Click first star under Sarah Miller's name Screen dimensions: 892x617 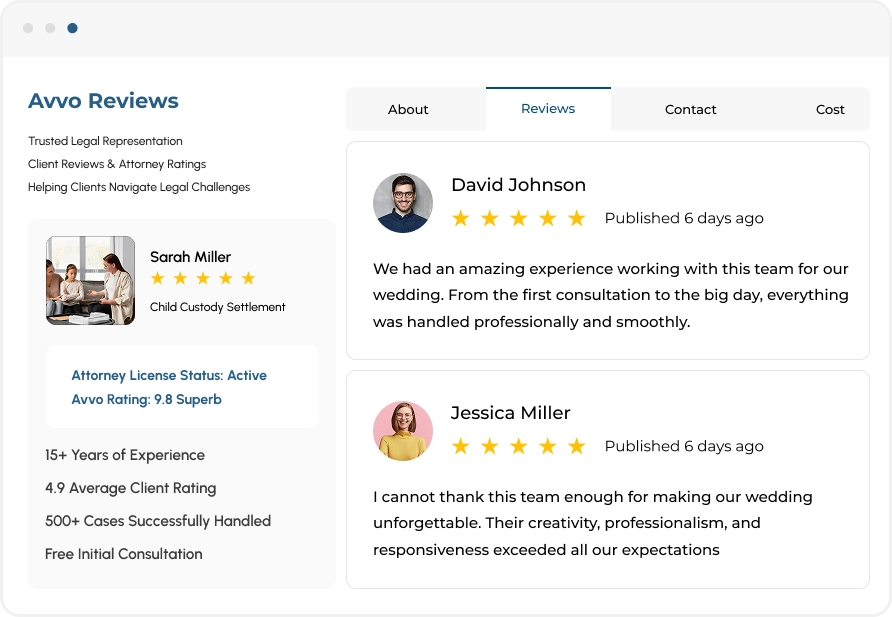tap(158, 278)
